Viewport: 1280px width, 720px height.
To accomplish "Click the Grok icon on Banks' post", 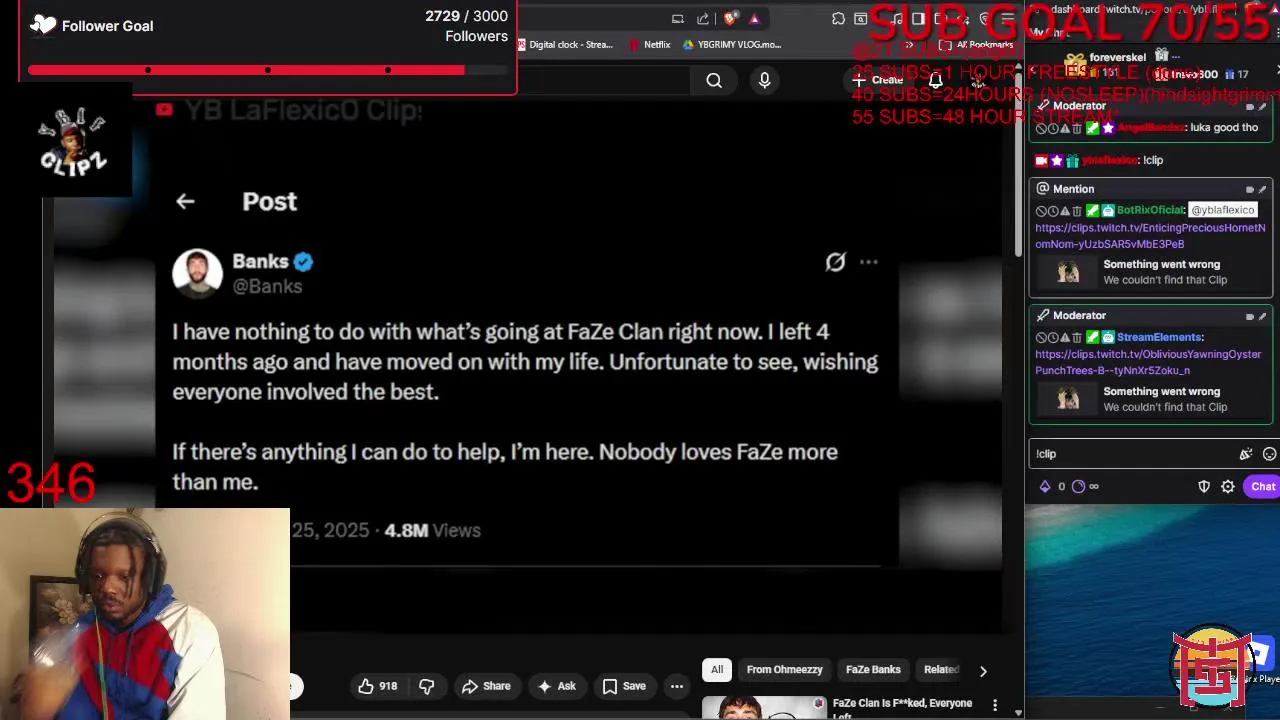I will pyautogui.click(x=835, y=262).
